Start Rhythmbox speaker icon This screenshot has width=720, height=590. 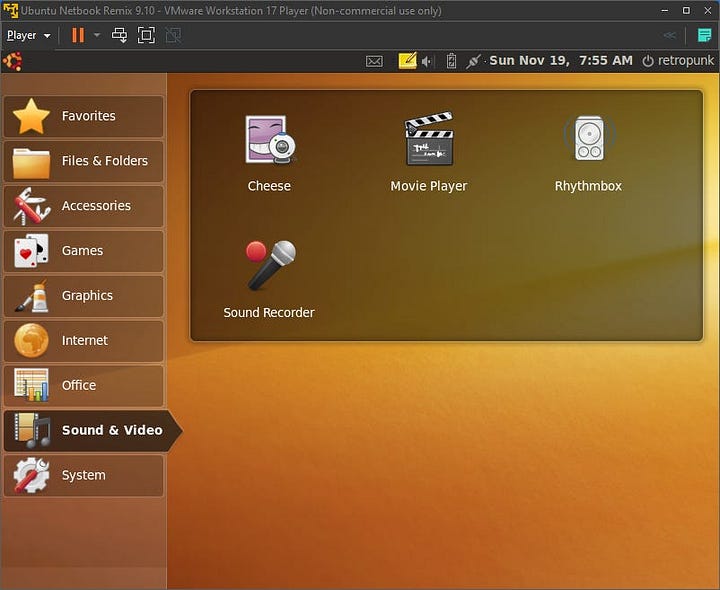pos(589,138)
